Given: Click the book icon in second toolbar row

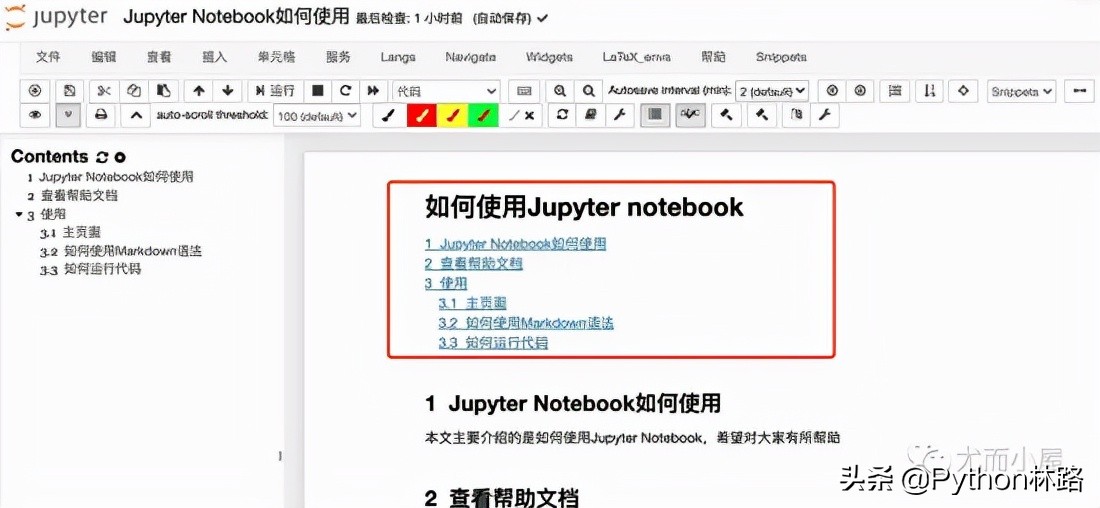Looking at the screenshot, I should (x=591, y=115).
